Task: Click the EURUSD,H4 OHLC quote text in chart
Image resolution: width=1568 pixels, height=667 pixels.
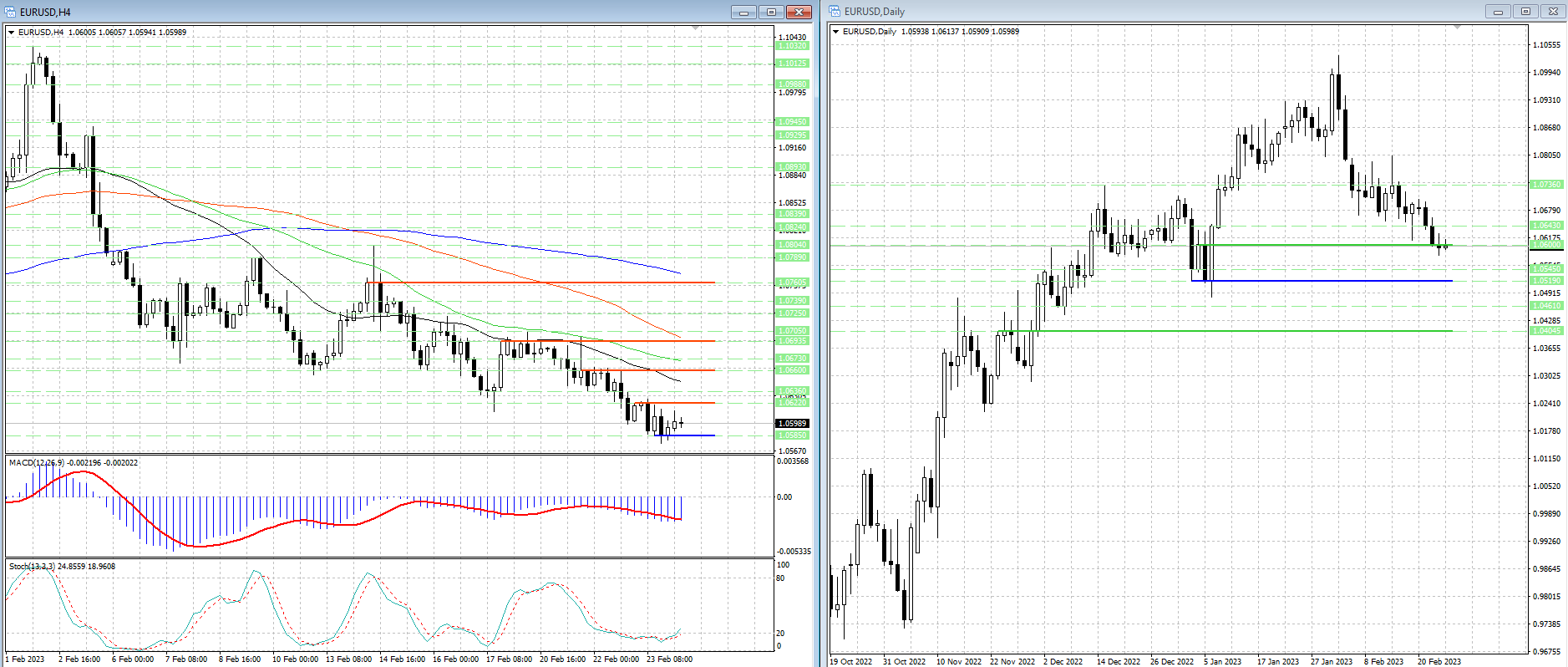Action: pos(103,33)
